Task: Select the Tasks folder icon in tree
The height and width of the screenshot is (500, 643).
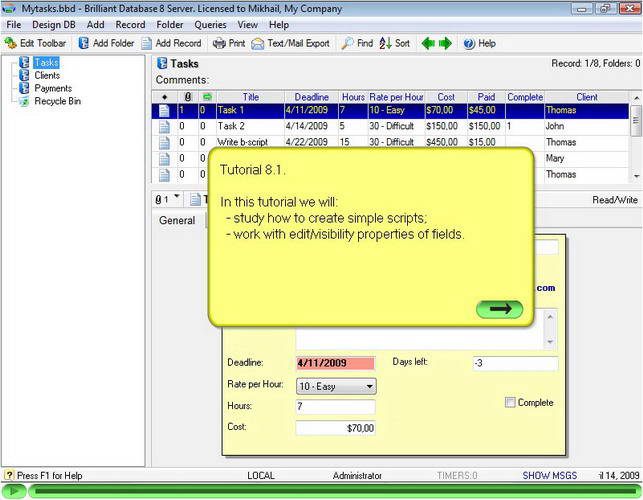Action: pos(25,62)
